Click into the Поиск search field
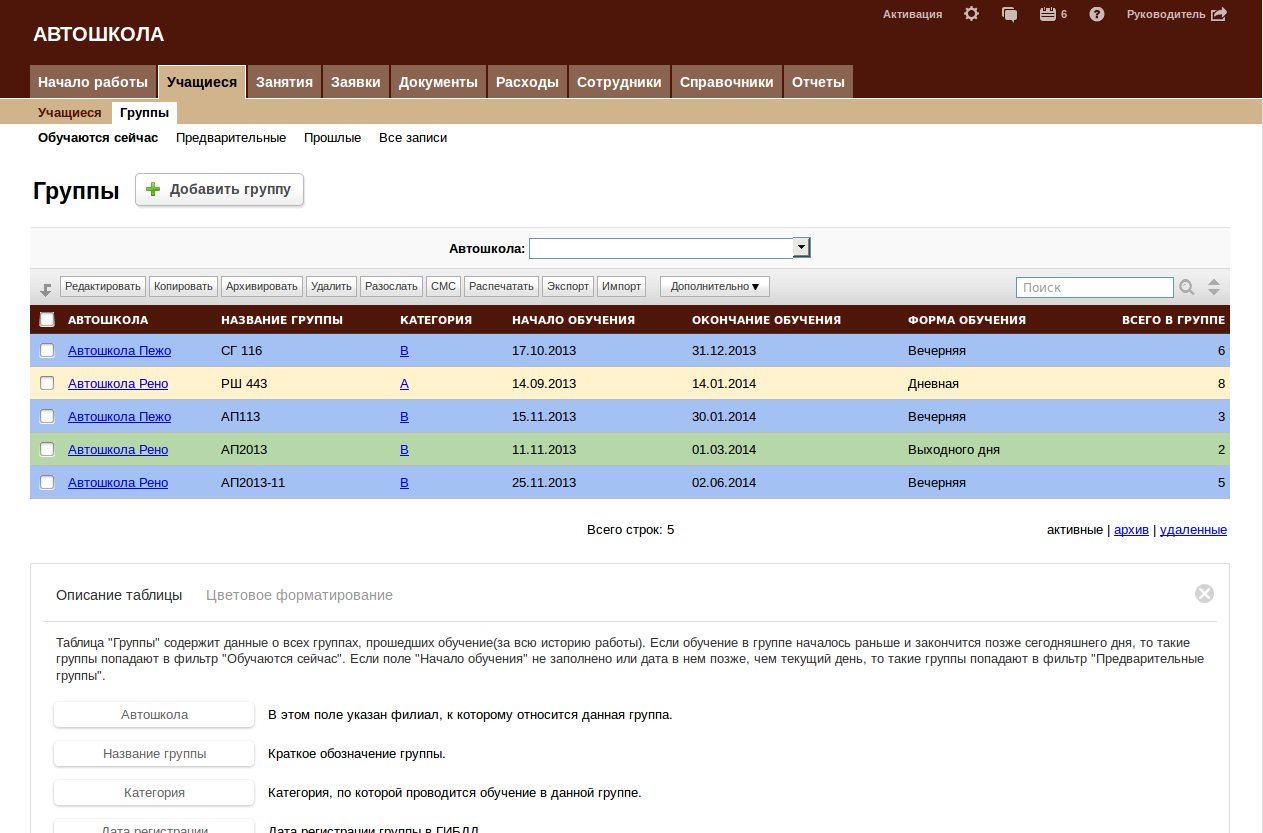Viewport: 1263px width, 833px height. (x=1094, y=287)
